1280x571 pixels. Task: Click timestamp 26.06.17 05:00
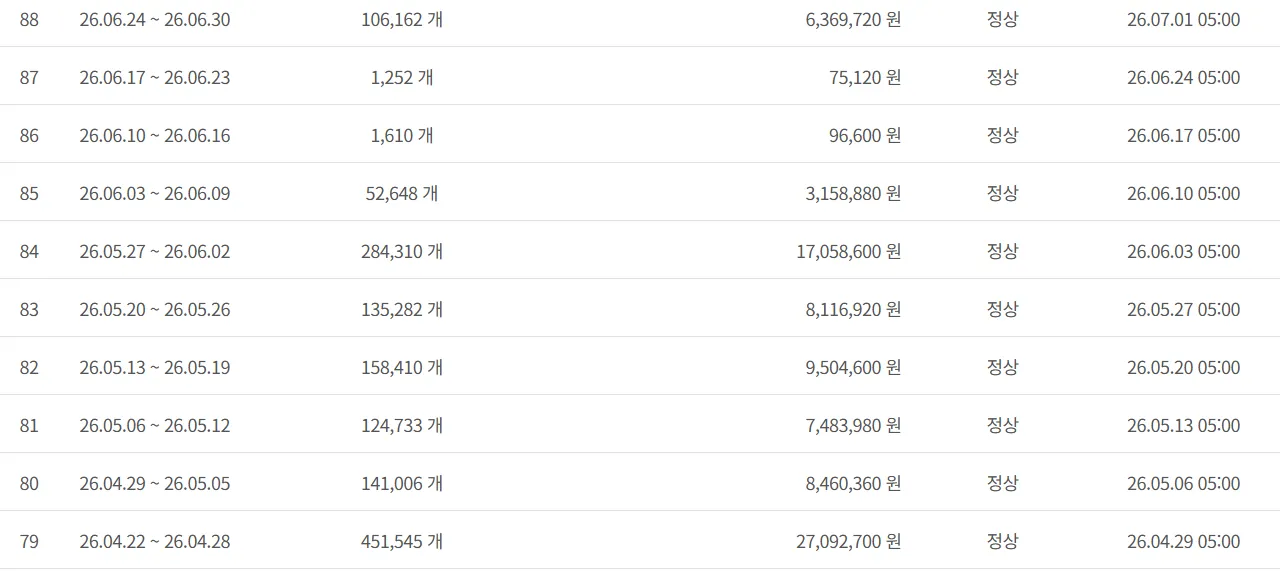point(1183,135)
